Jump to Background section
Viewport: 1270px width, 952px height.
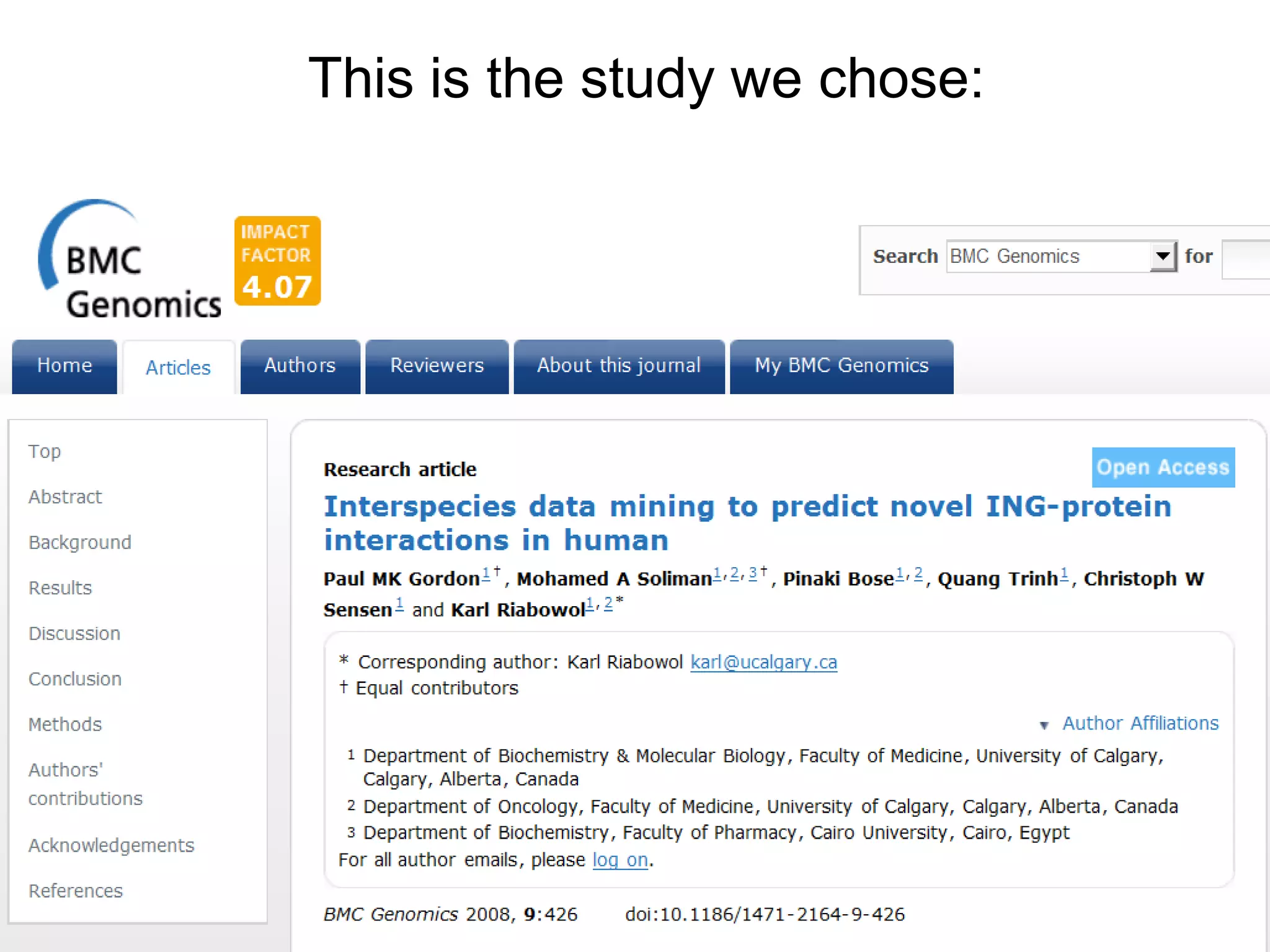pos(80,543)
